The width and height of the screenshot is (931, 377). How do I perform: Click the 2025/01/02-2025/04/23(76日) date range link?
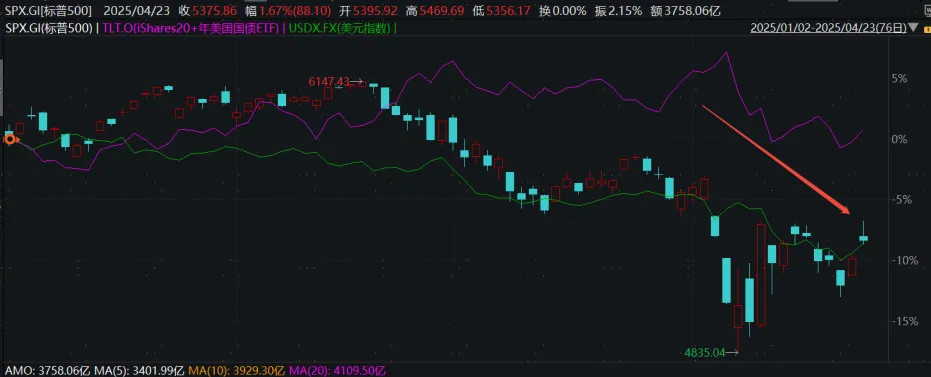(829, 28)
